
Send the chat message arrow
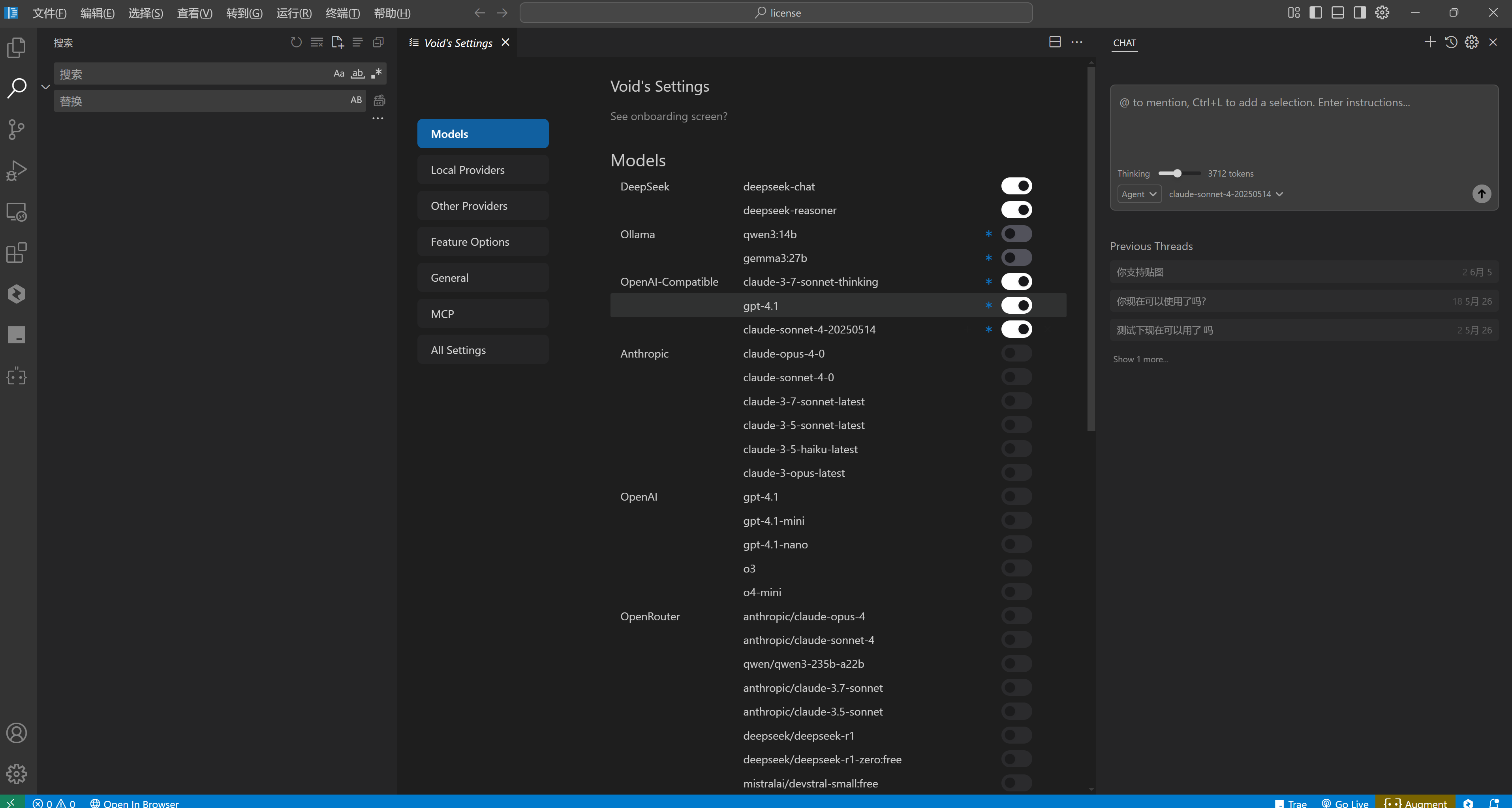click(1482, 194)
